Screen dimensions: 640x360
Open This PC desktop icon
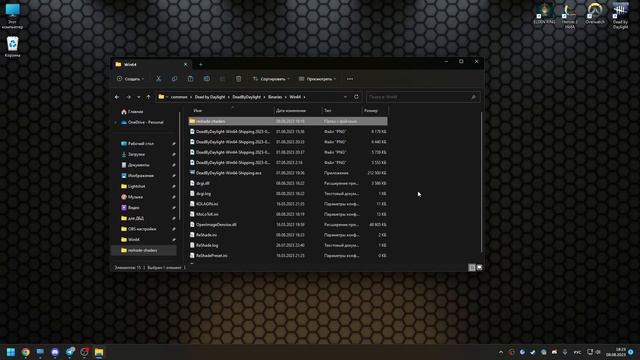click(13, 16)
